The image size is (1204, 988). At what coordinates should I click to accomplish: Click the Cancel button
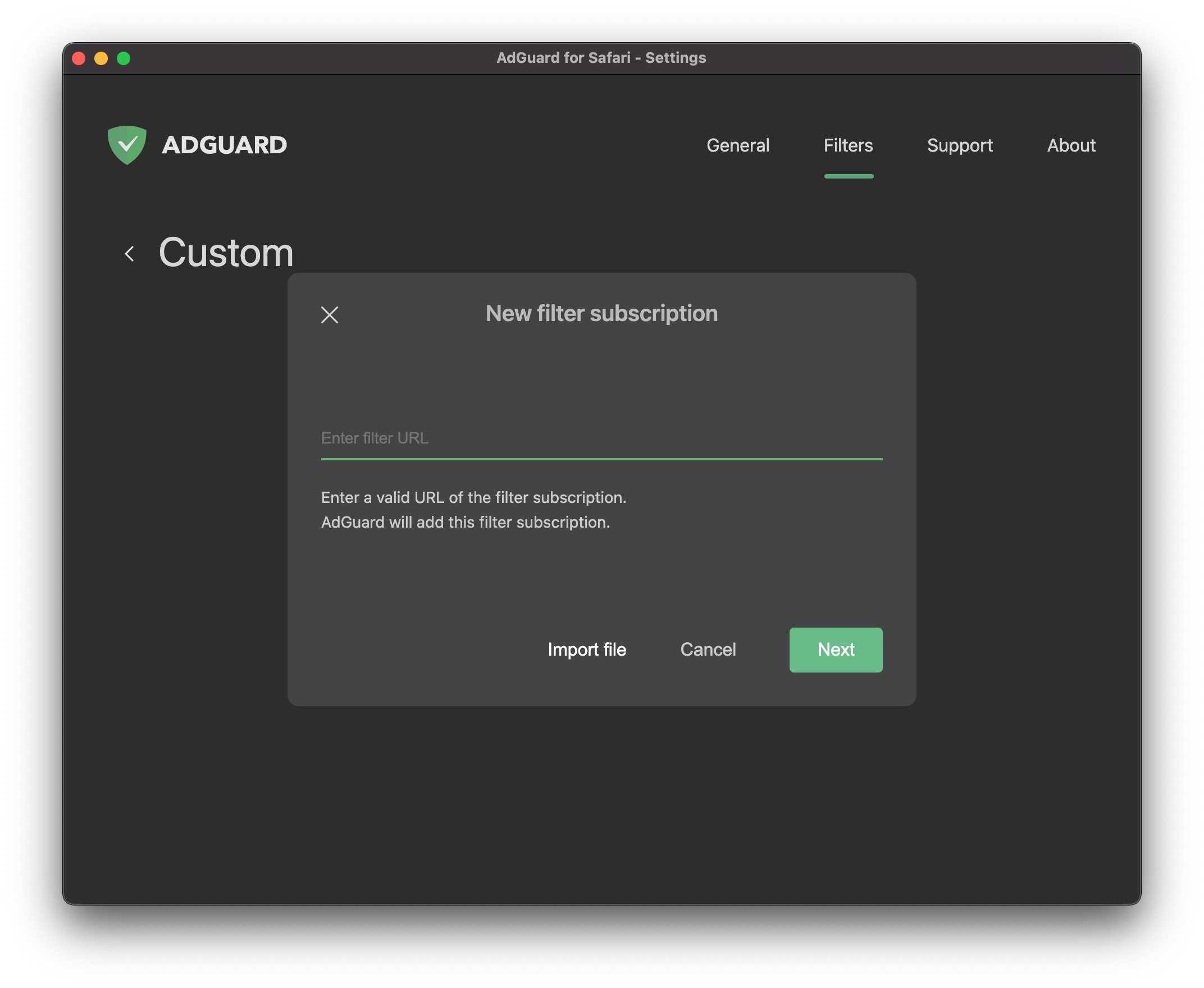click(708, 649)
